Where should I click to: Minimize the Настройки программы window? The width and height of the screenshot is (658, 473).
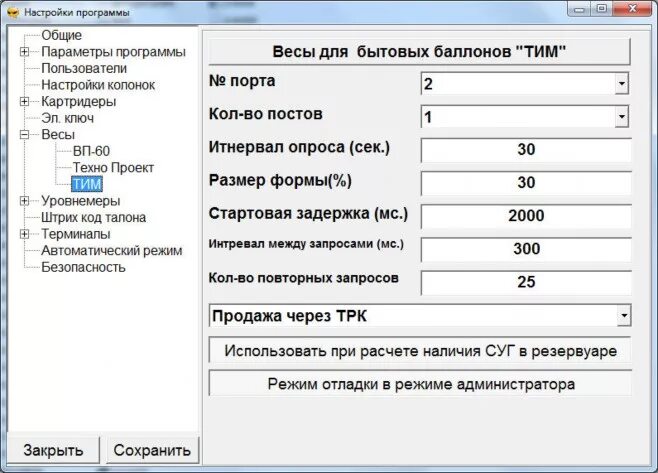coord(580,9)
